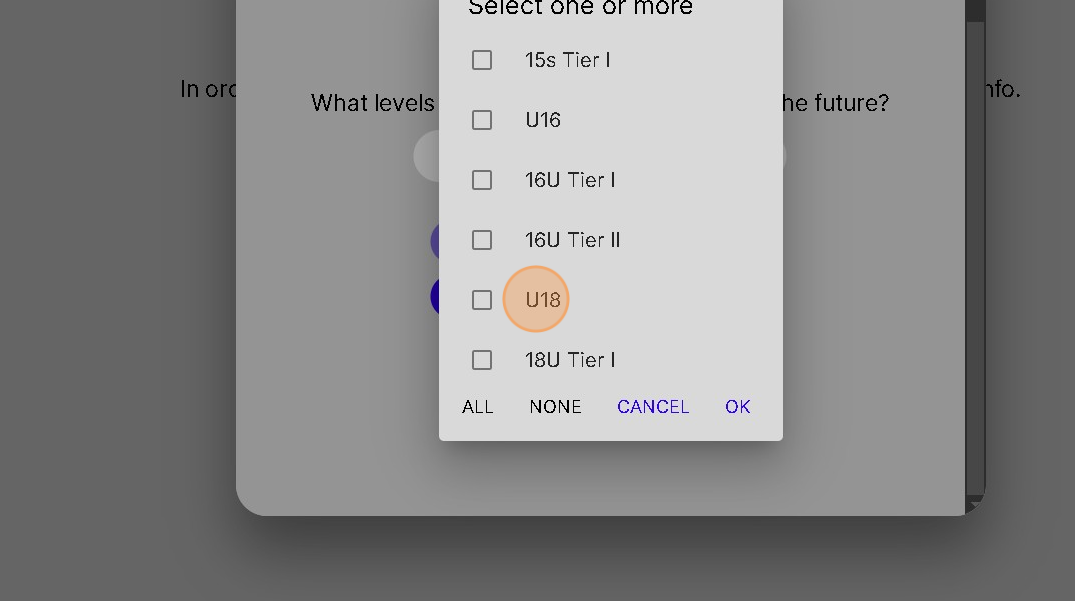Click the lighter purple button behind the dialog
Screen dimensions: 1075x601
(434, 241)
